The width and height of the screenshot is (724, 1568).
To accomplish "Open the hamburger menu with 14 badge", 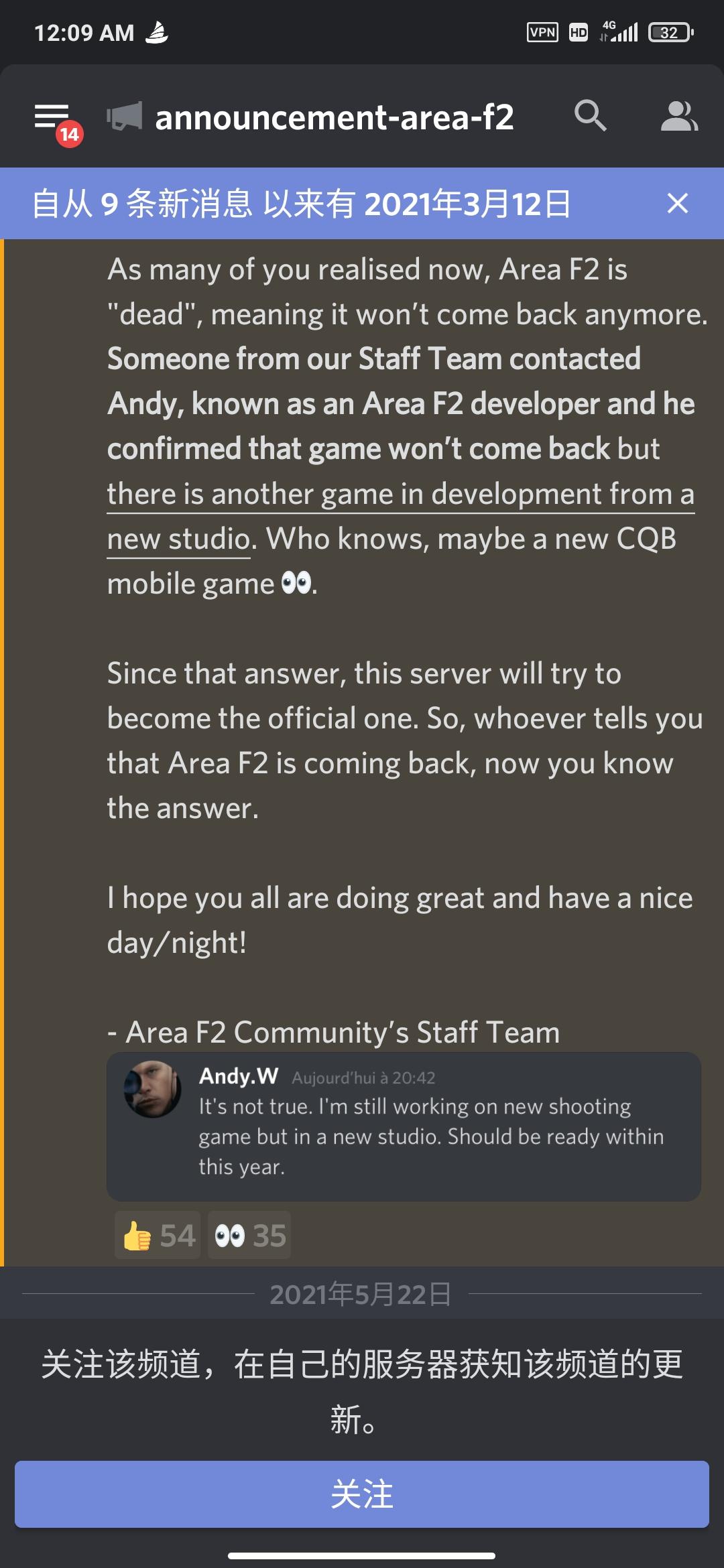I will (58, 122).
